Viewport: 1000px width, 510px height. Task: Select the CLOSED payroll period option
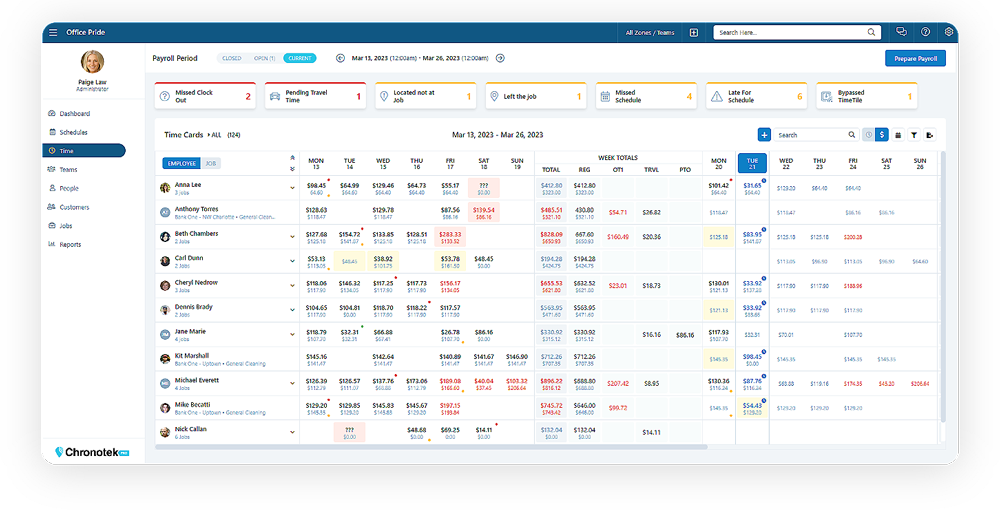click(x=231, y=59)
